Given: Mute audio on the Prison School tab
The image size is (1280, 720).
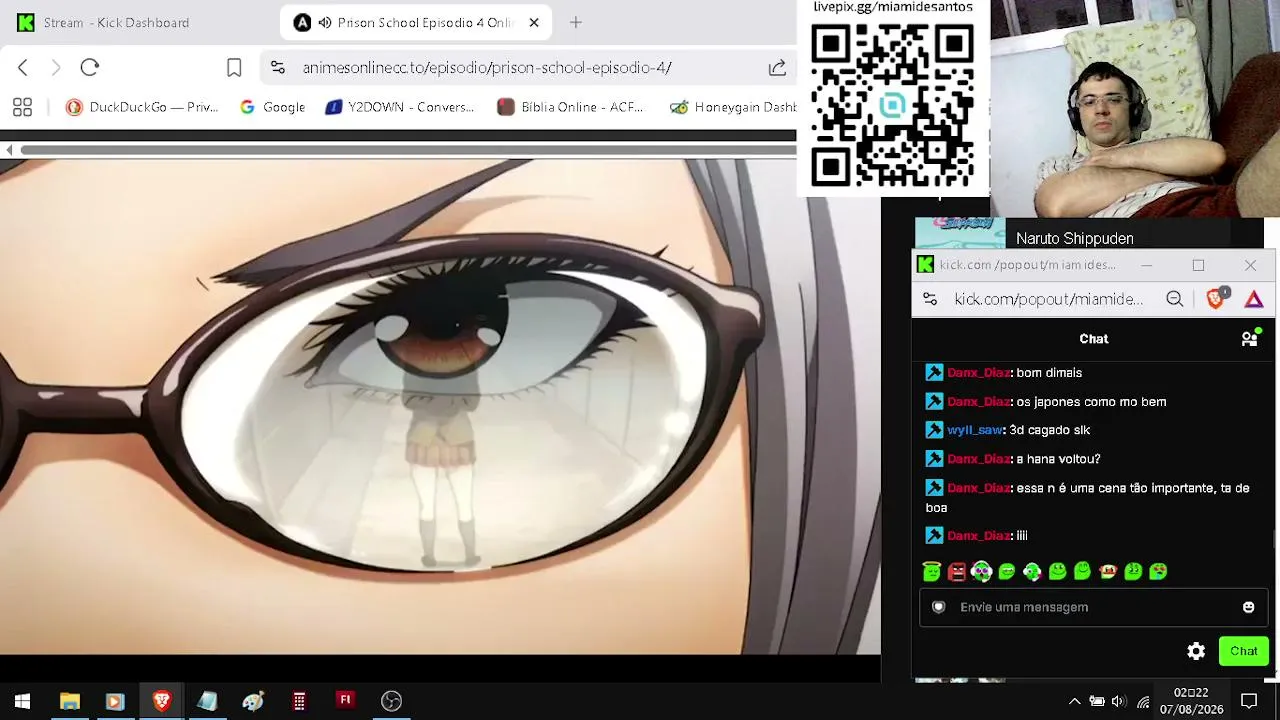Looking at the screenshot, I should [325, 22].
